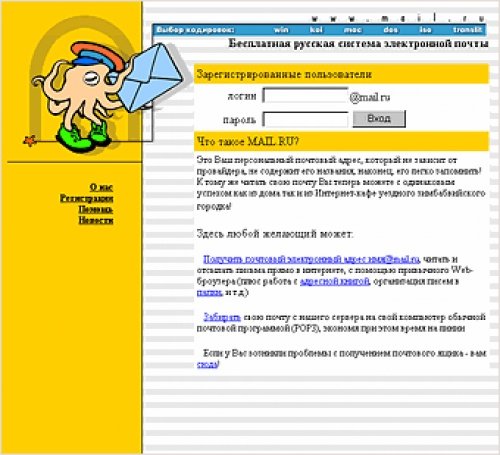
Task: Click the Вход login button
Action: pos(379,119)
